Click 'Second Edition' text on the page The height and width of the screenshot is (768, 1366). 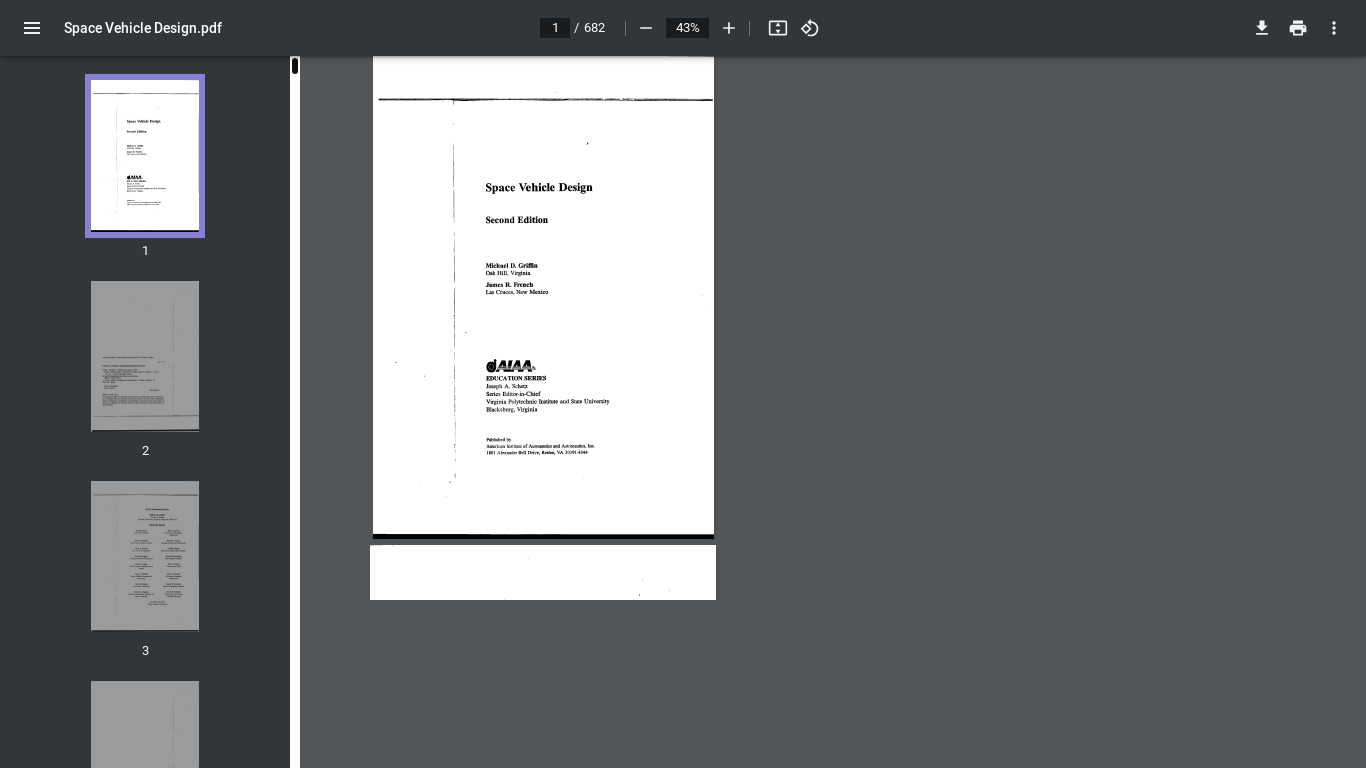[516, 220]
